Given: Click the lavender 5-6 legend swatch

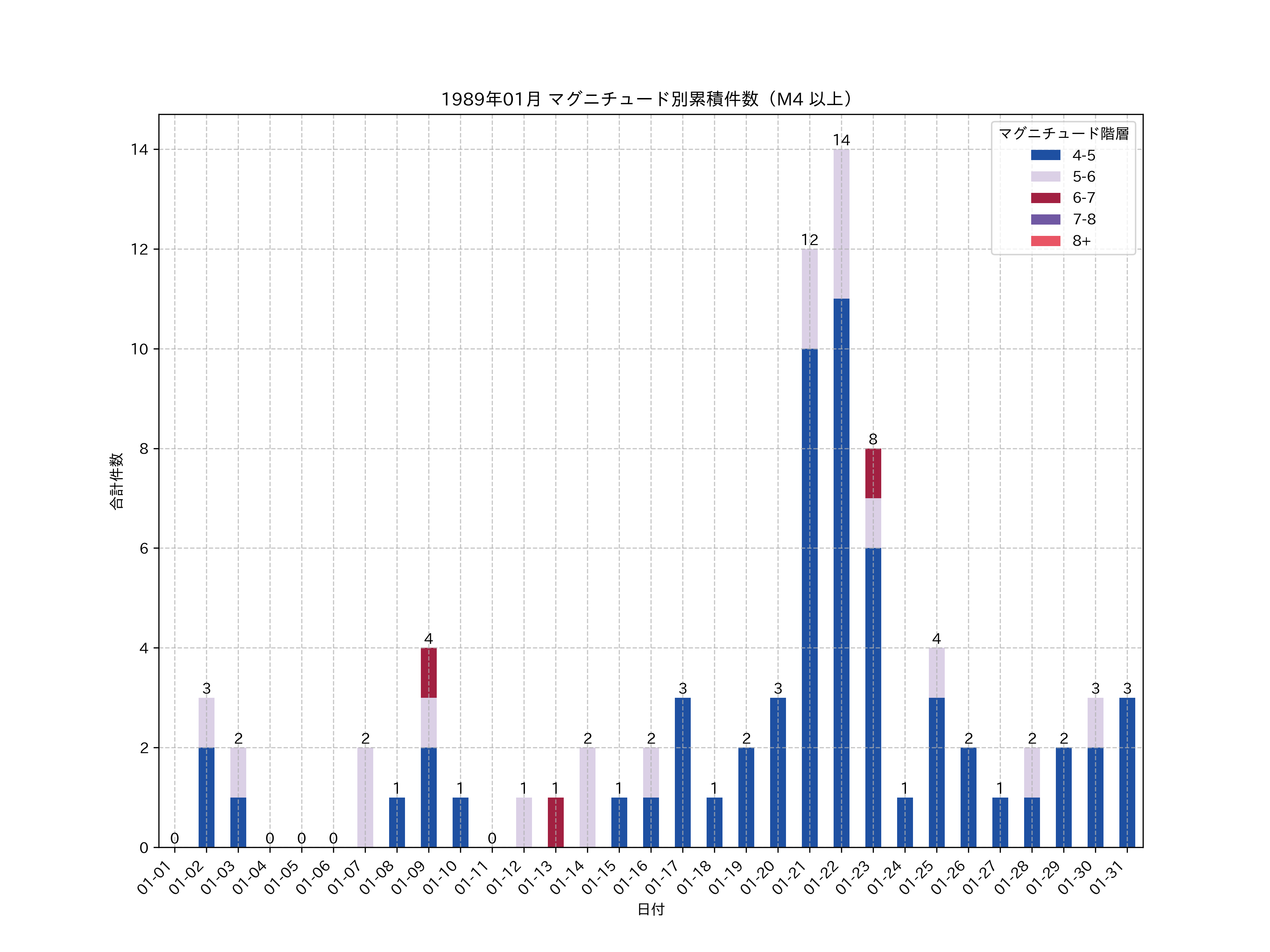Looking at the screenshot, I should coord(1045,176).
